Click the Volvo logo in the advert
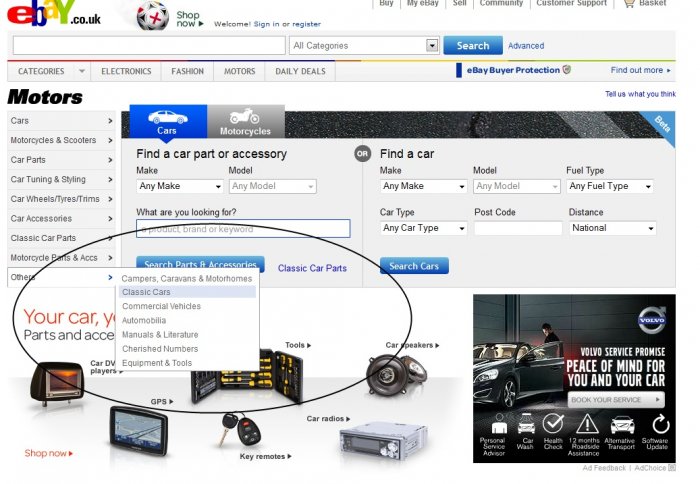This screenshot has height=484, width=700. 652,319
